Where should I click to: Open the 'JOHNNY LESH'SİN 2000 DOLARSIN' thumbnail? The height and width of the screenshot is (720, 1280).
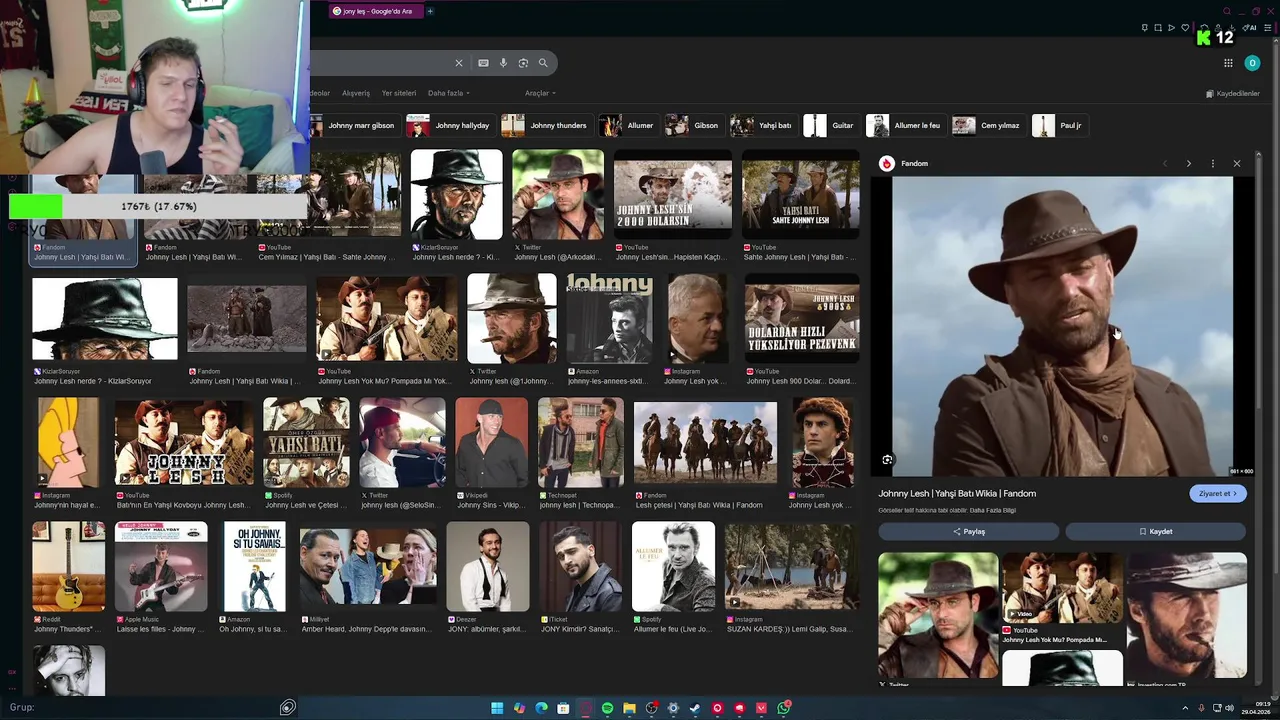pyautogui.click(x=672, y=195)
